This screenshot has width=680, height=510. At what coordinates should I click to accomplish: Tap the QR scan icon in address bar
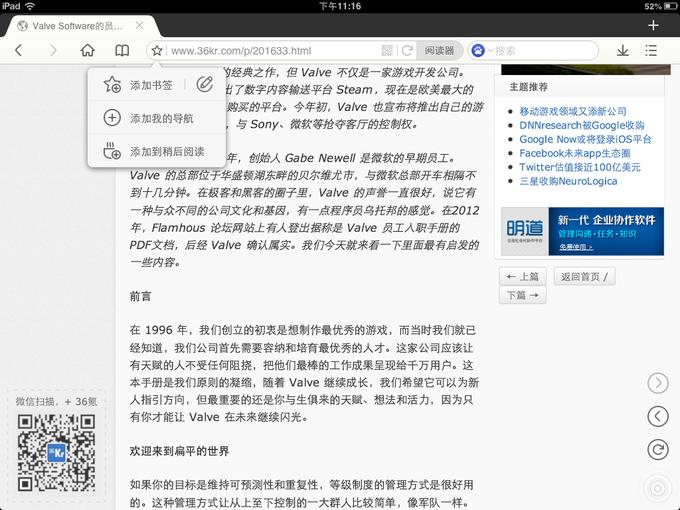coord(387,51)
